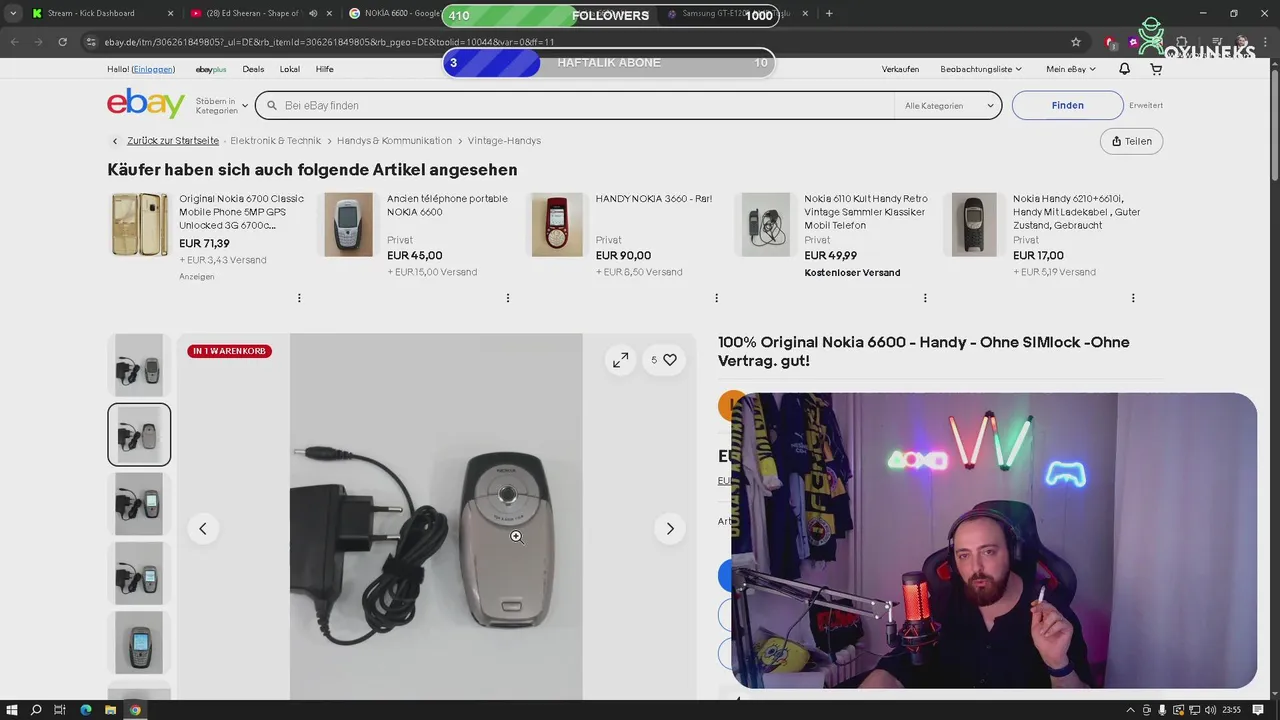Open Windows taskbar search
This screenshot has width=1280, height=720.
[36, 710]
